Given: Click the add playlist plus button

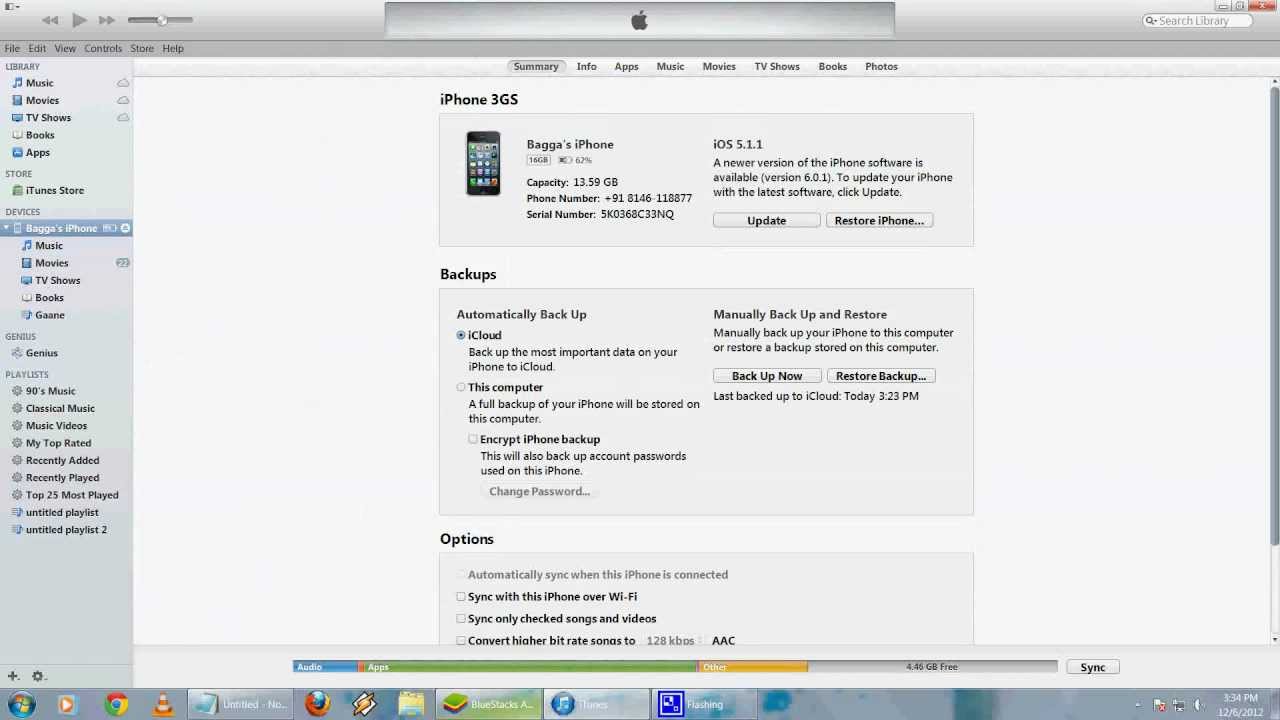Looking at the screenshot, I should point(13,677).
